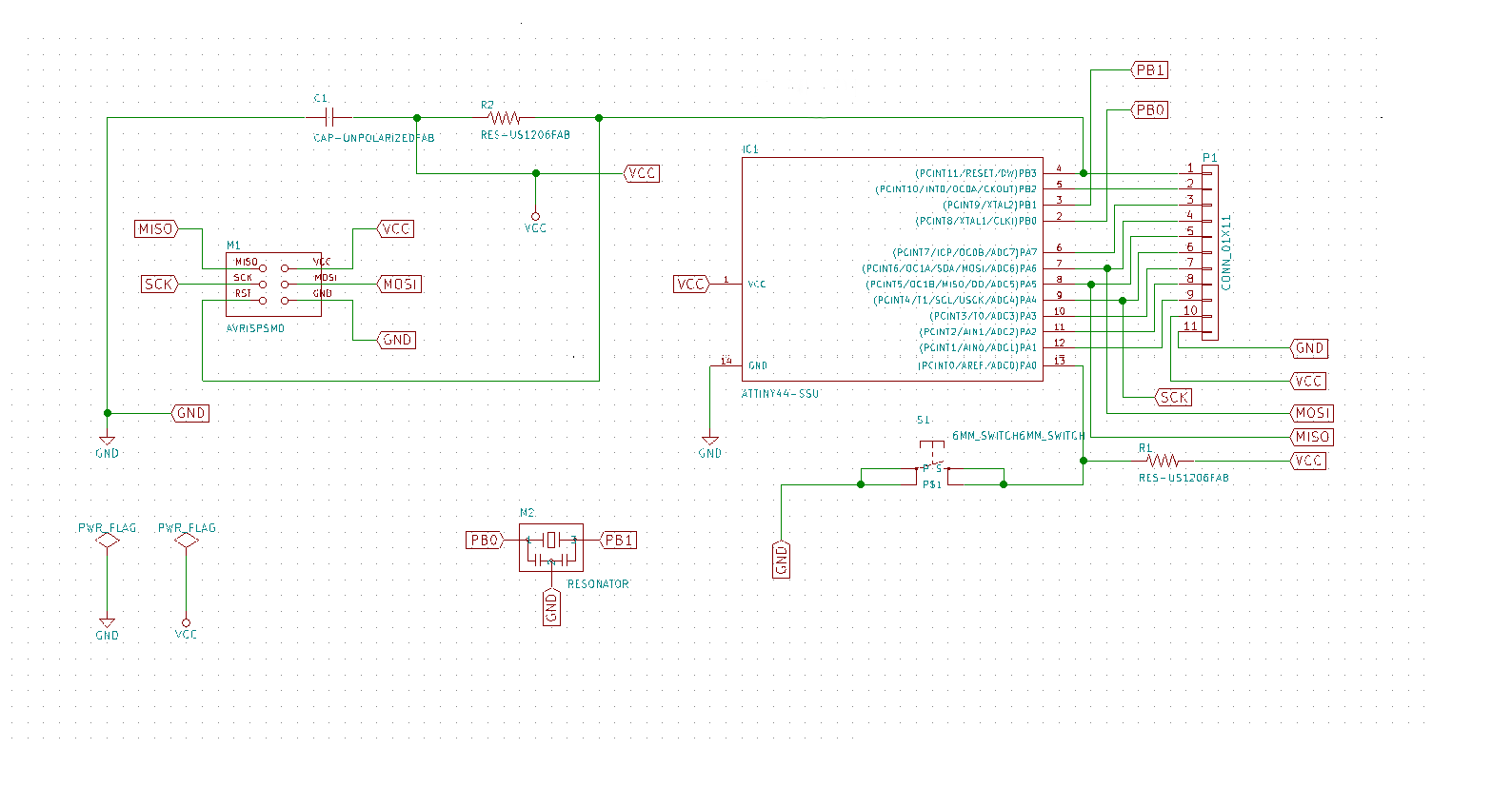The image size is (1512, 807).
Task: Select the PB0 label beside the resonator
Action: click(x=486, y=541)
